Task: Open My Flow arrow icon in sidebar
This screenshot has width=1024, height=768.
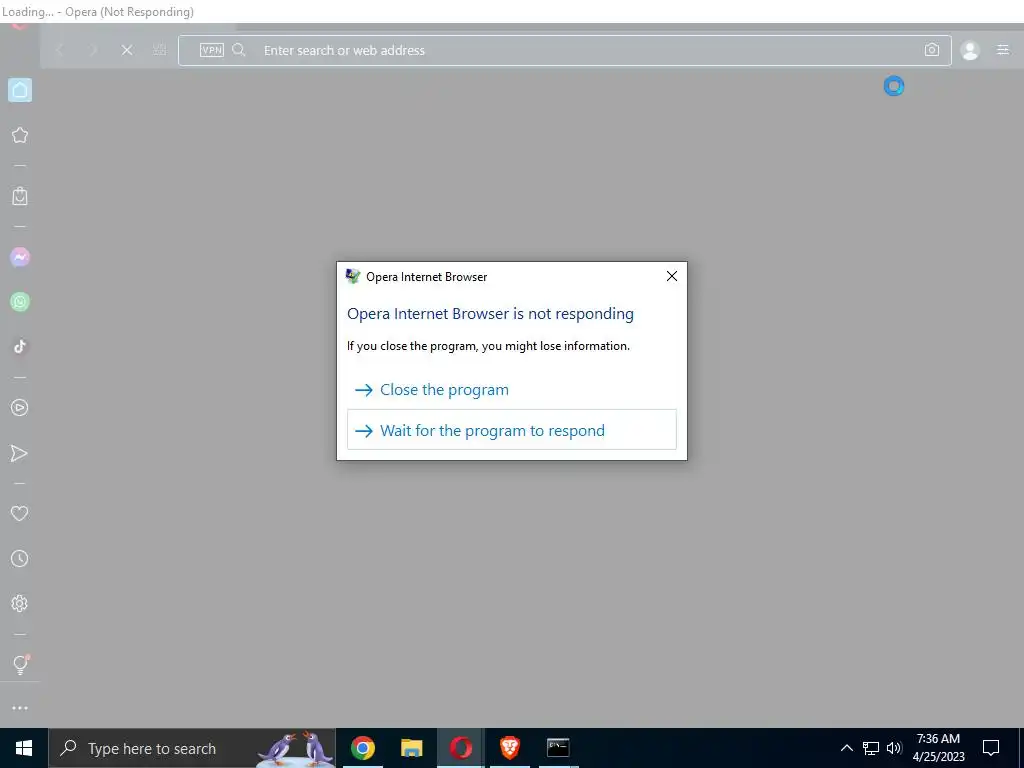Action: pos(20,453)
